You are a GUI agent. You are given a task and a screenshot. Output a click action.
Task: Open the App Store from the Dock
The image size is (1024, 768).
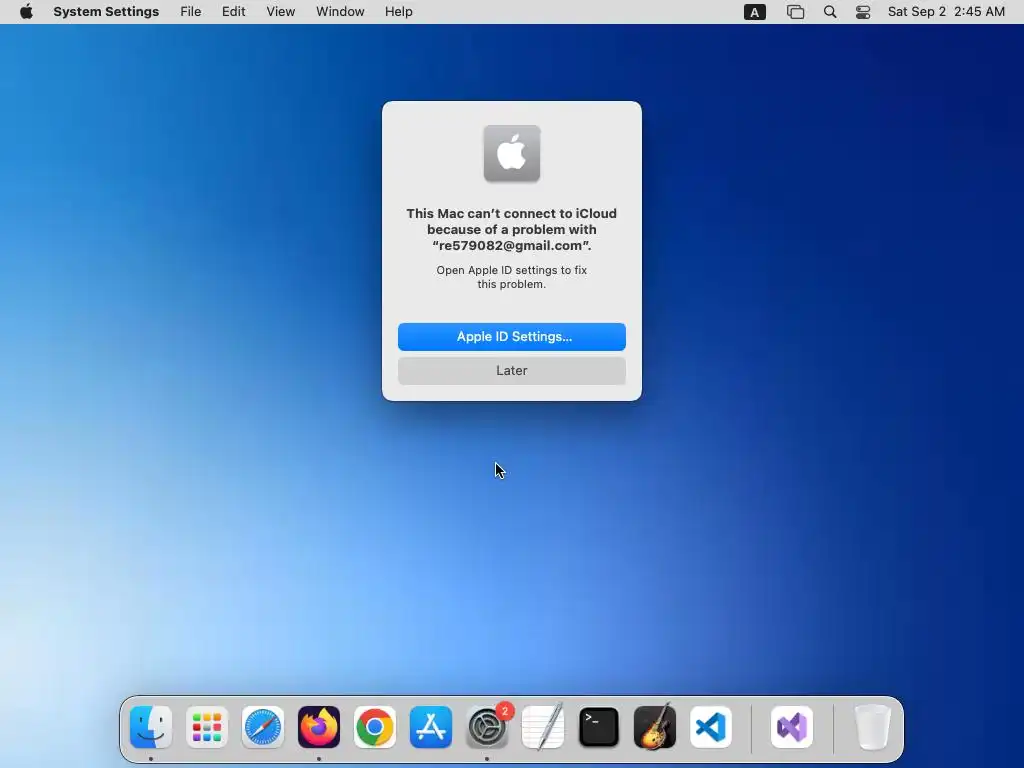[431, 727]
